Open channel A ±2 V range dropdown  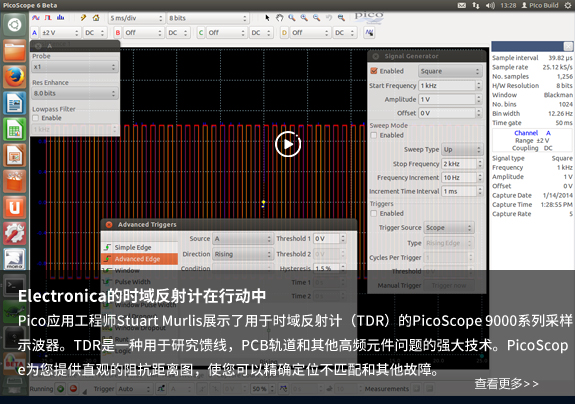pos(60,33)
